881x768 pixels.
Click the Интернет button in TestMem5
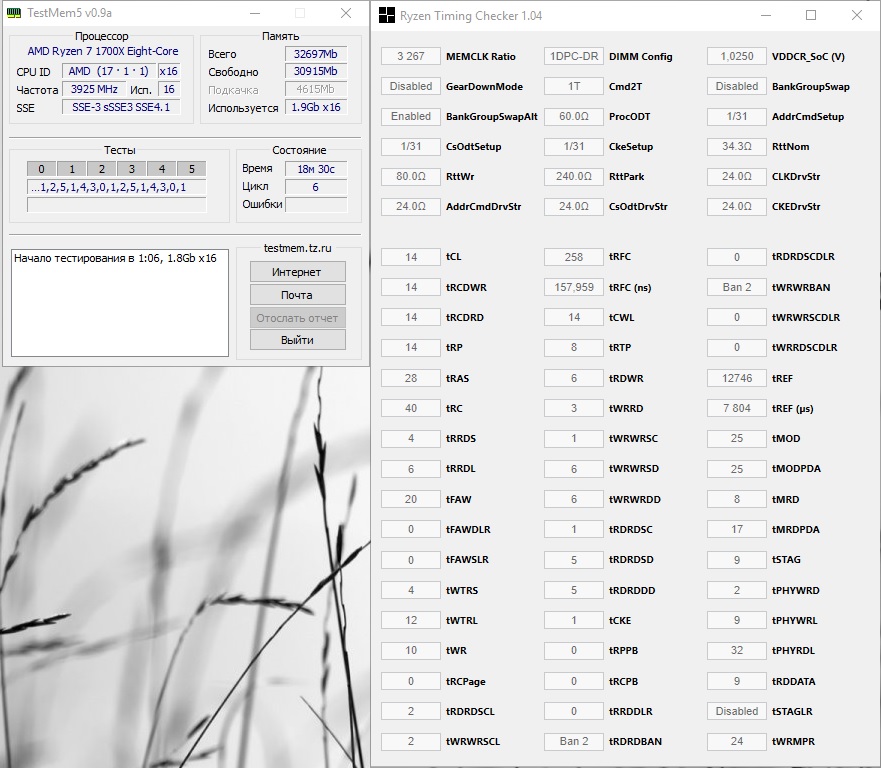tap(297, 272)
